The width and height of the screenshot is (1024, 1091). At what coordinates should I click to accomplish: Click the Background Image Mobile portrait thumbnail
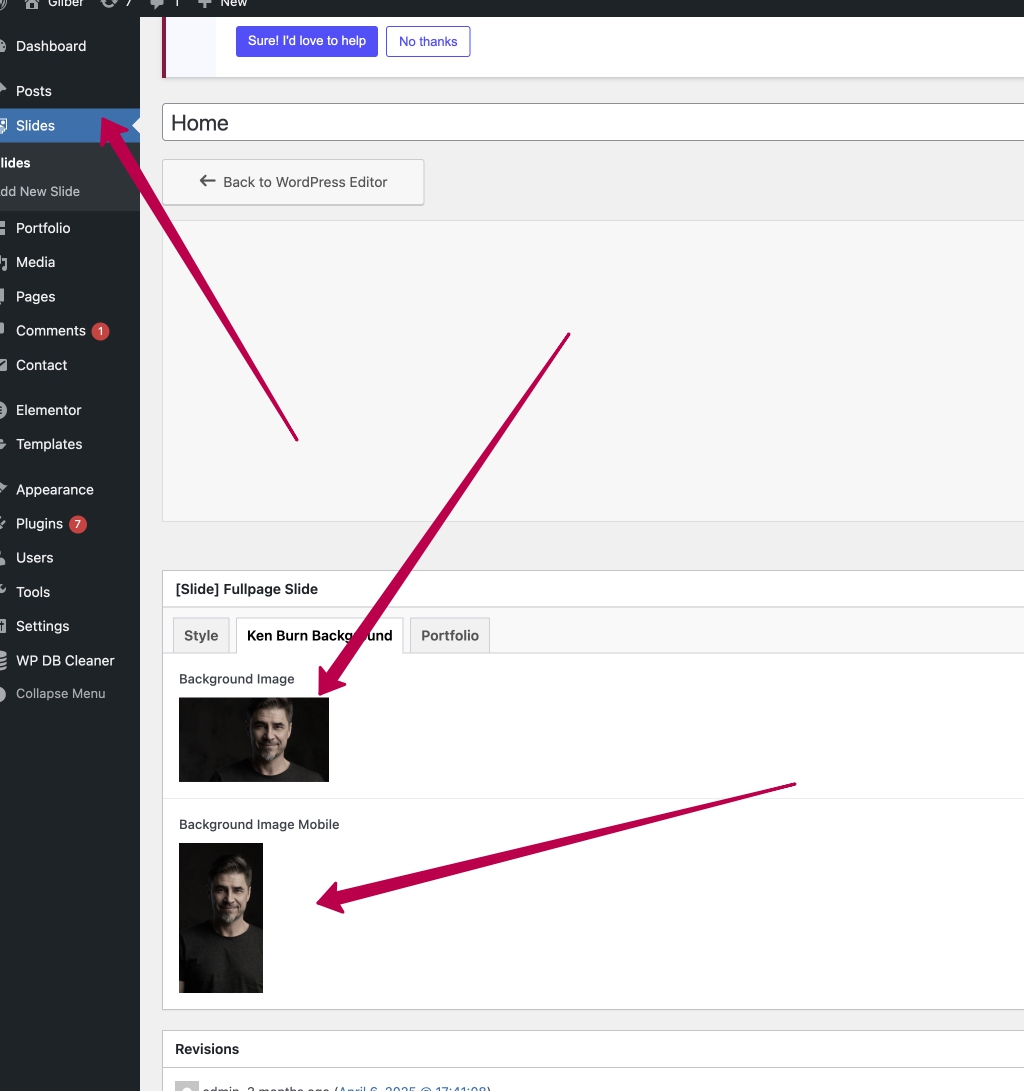221,917
